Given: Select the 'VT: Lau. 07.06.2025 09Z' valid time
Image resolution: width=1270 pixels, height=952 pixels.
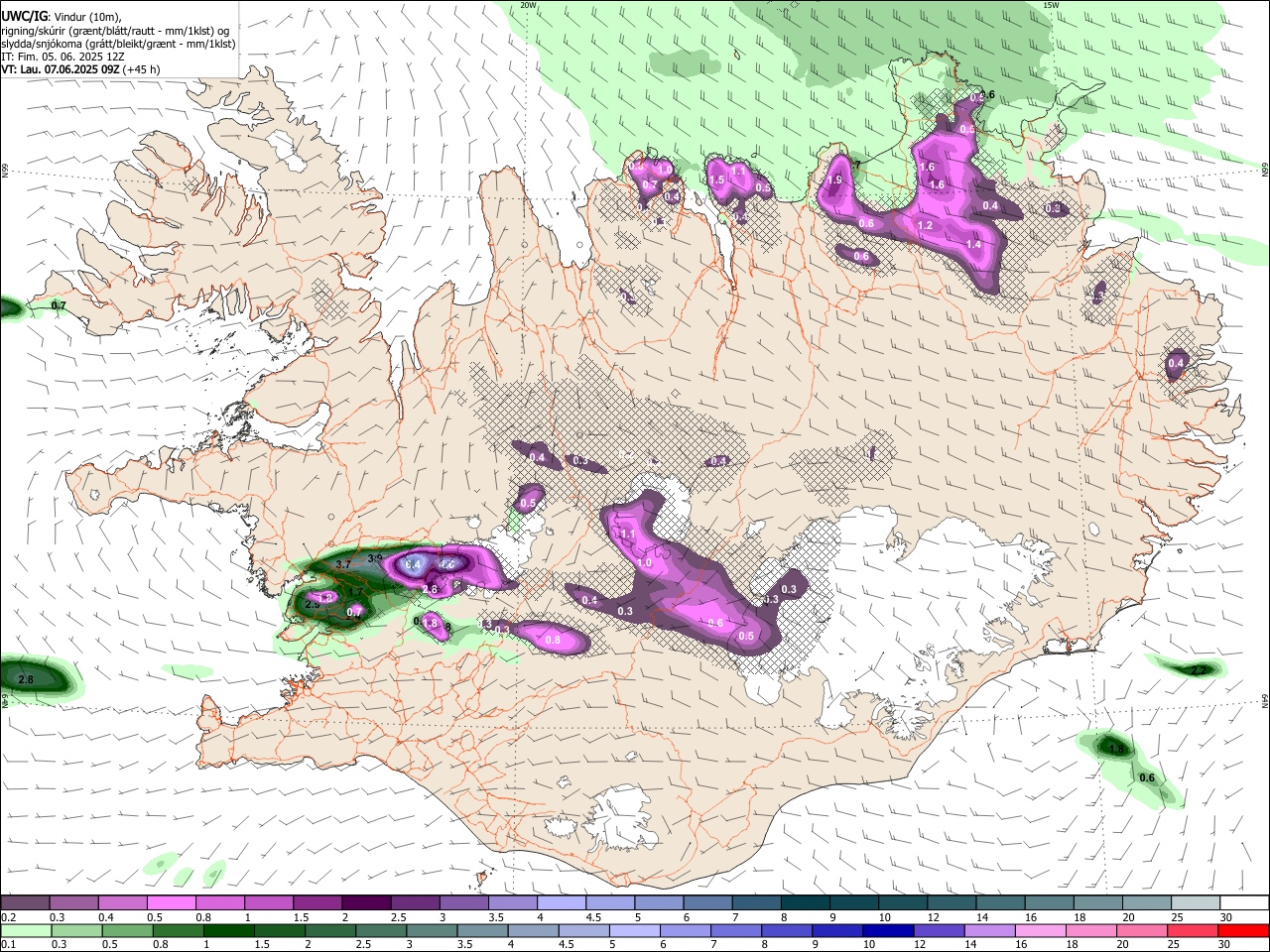Looking at the screenshot, I should coord(61,69).
